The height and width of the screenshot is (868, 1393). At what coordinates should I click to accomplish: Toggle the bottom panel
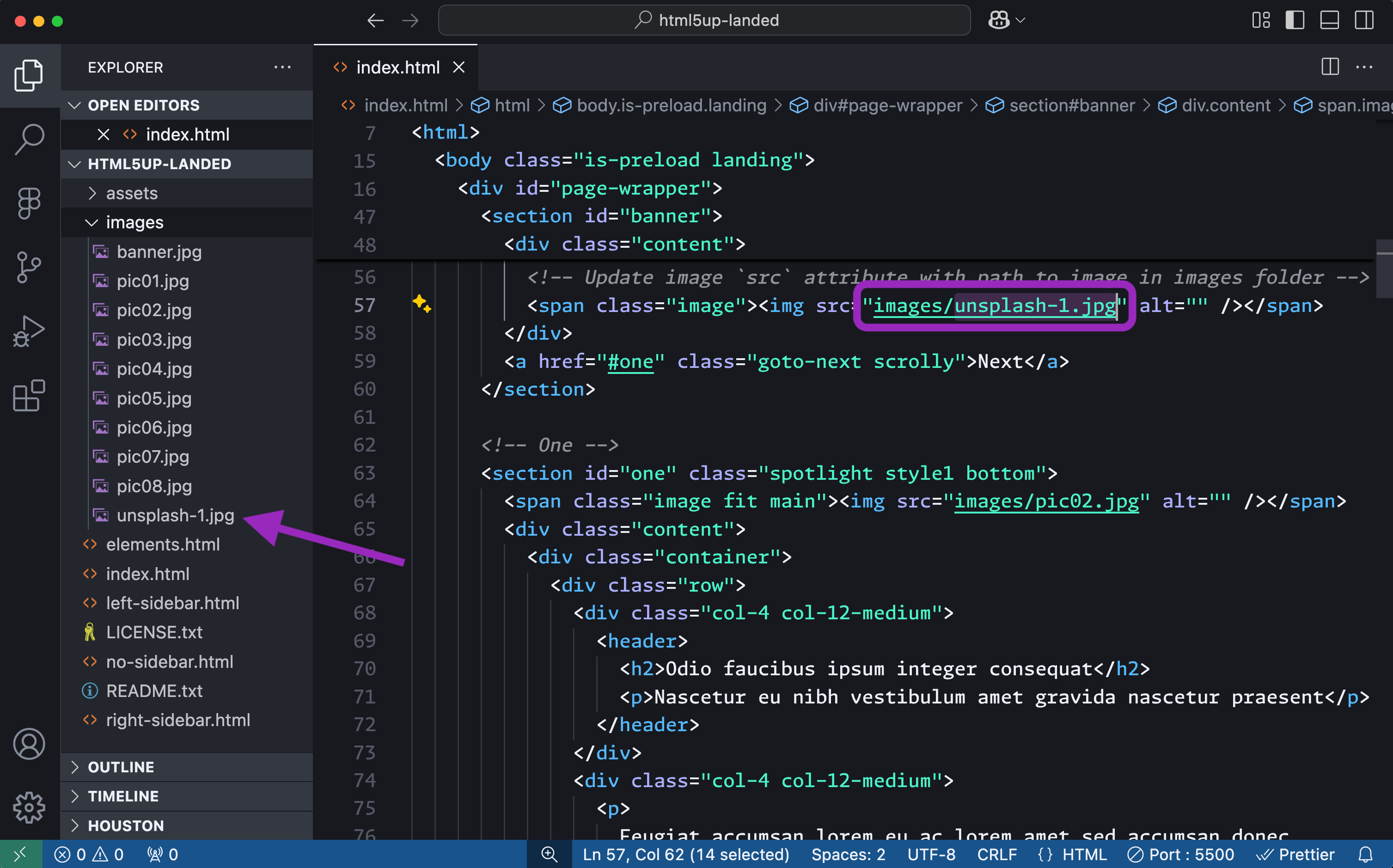[1329, 20]
